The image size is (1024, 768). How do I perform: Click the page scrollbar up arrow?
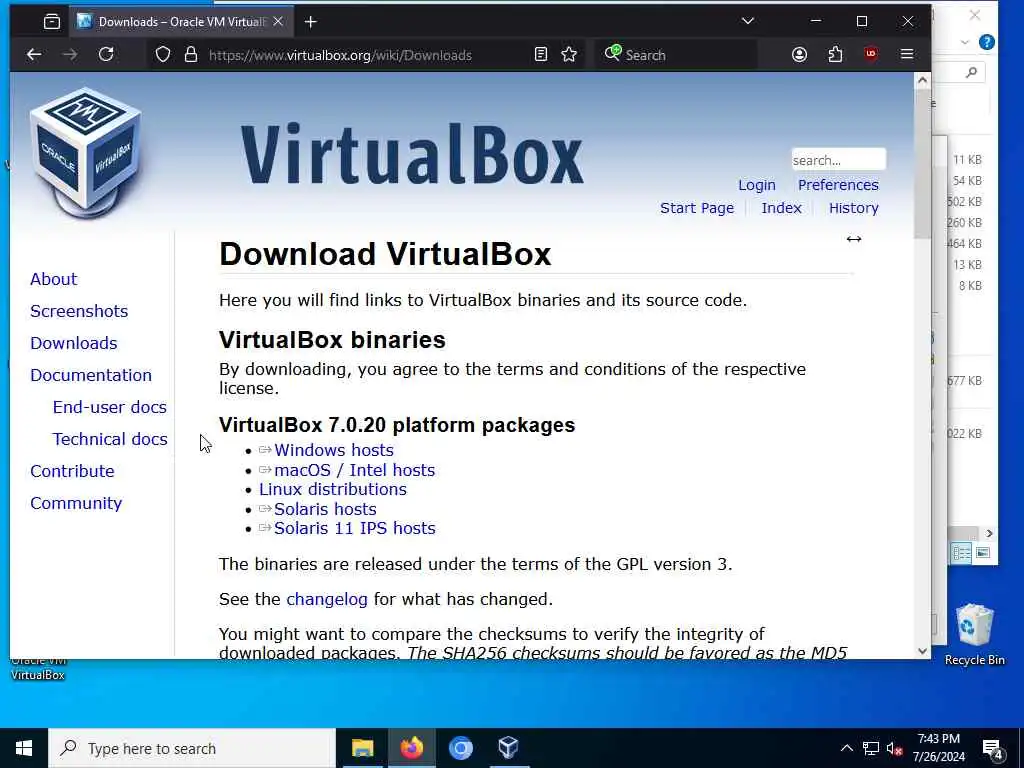(x=922, y=81)
